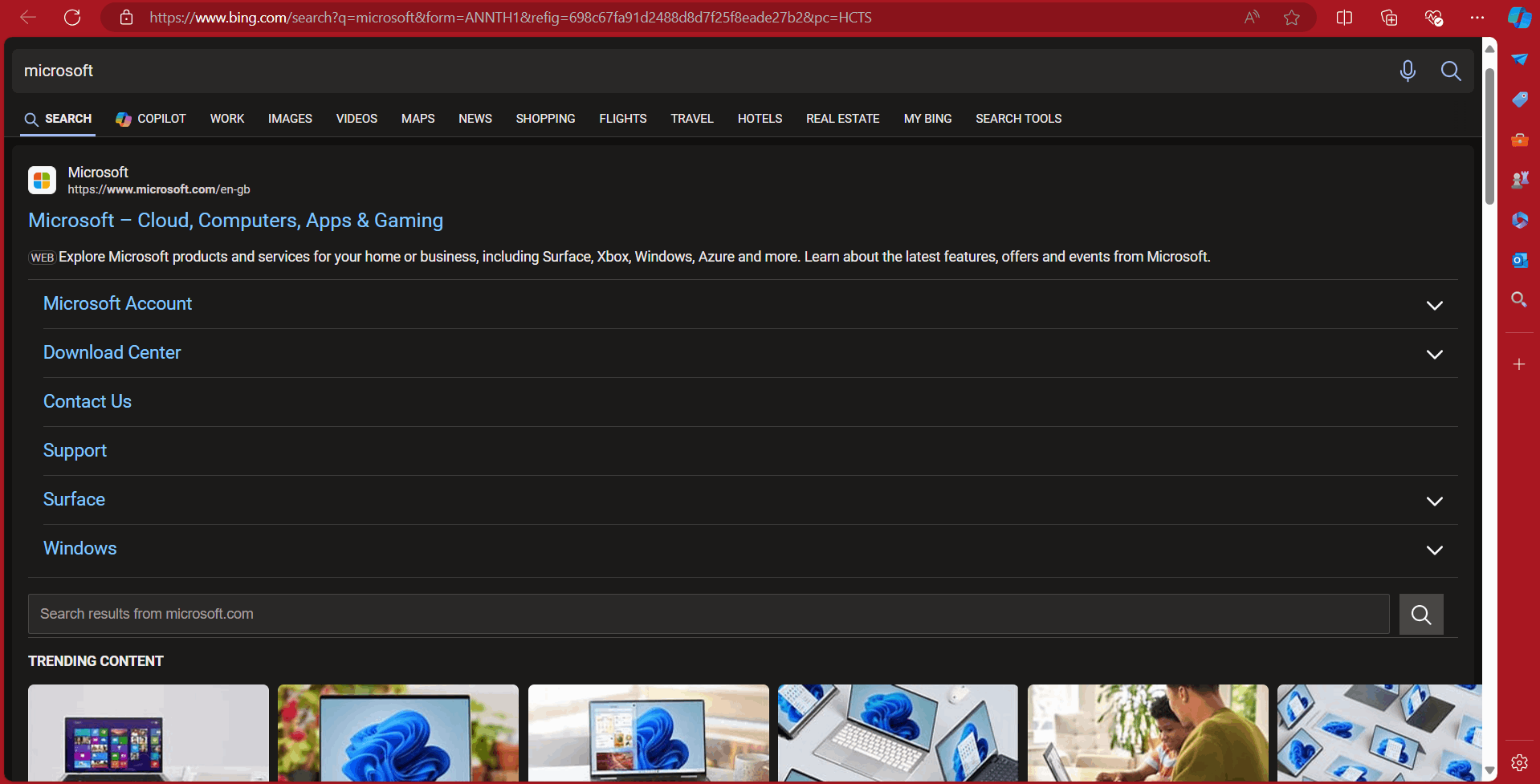Open Search Tools options
The image size is (1540, 784).
click(1018, 119)
